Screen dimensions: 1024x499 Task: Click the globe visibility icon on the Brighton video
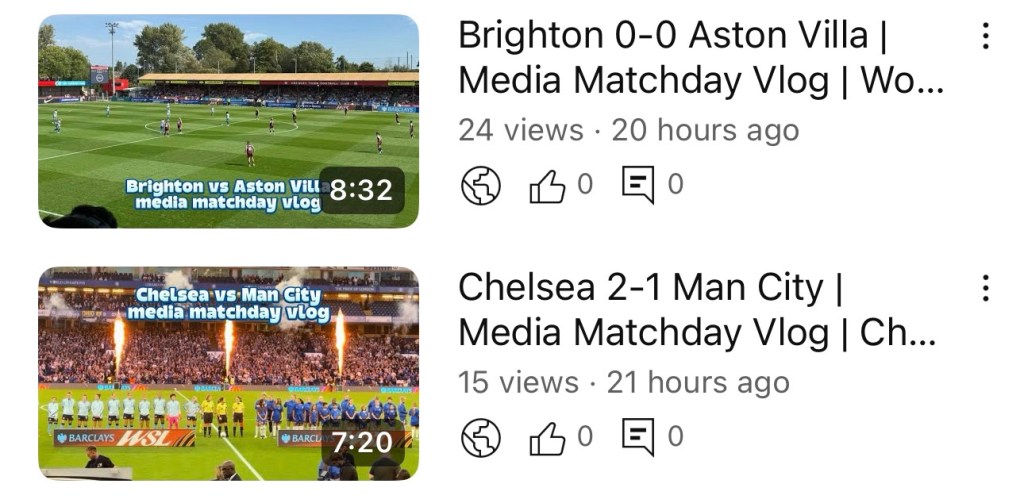(480, 186)
